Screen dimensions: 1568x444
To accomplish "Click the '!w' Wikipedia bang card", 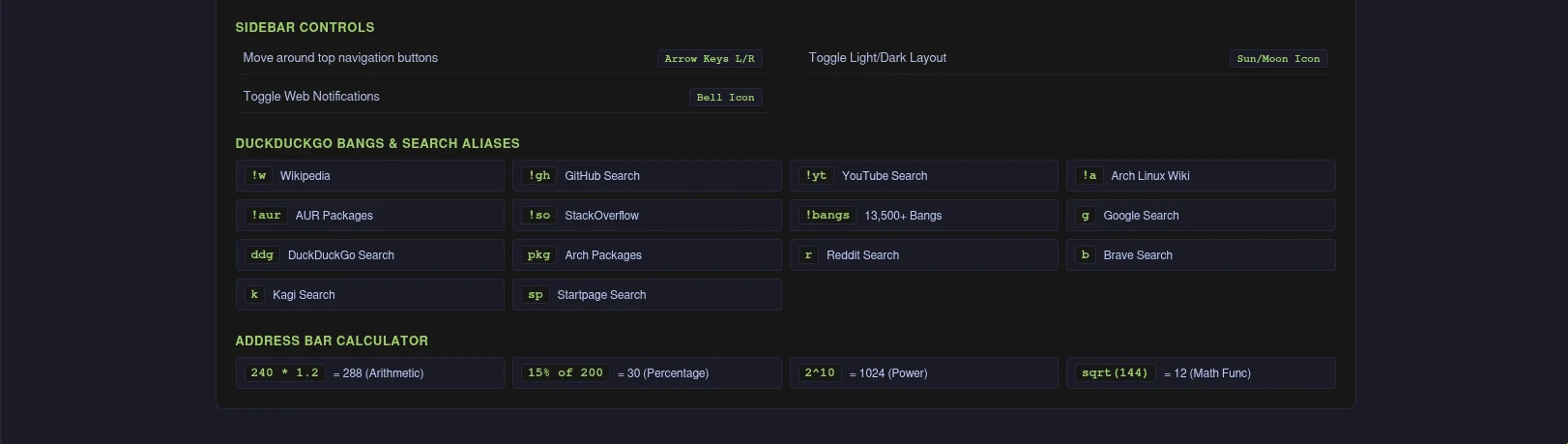I will [369, 175].
